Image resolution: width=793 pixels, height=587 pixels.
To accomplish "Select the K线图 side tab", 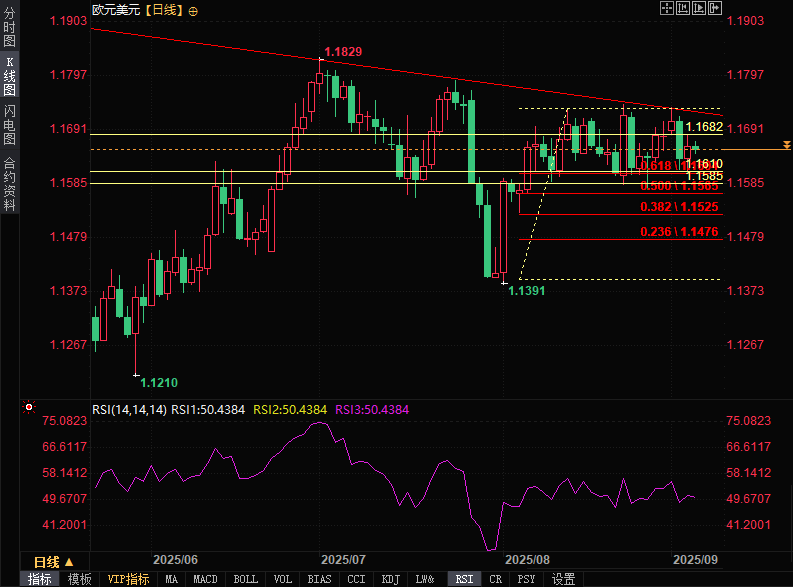I will (x=9, y=76).
